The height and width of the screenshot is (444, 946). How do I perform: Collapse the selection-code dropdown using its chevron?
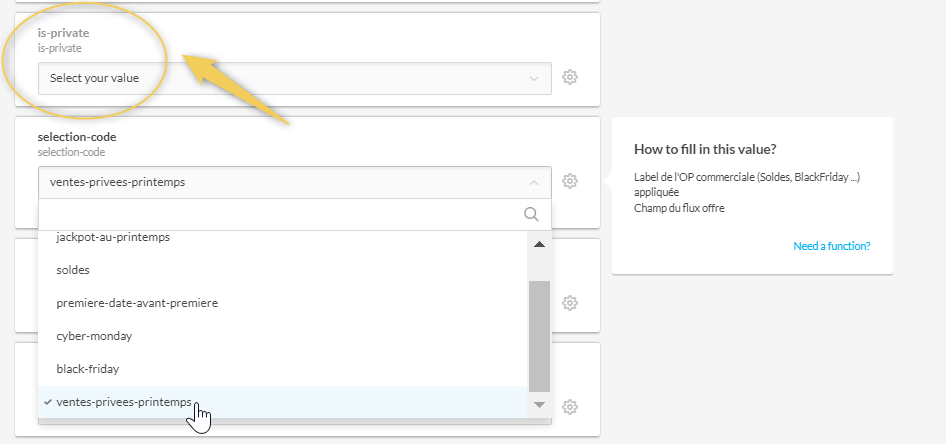pyautogui.click(x=533, y=182)
